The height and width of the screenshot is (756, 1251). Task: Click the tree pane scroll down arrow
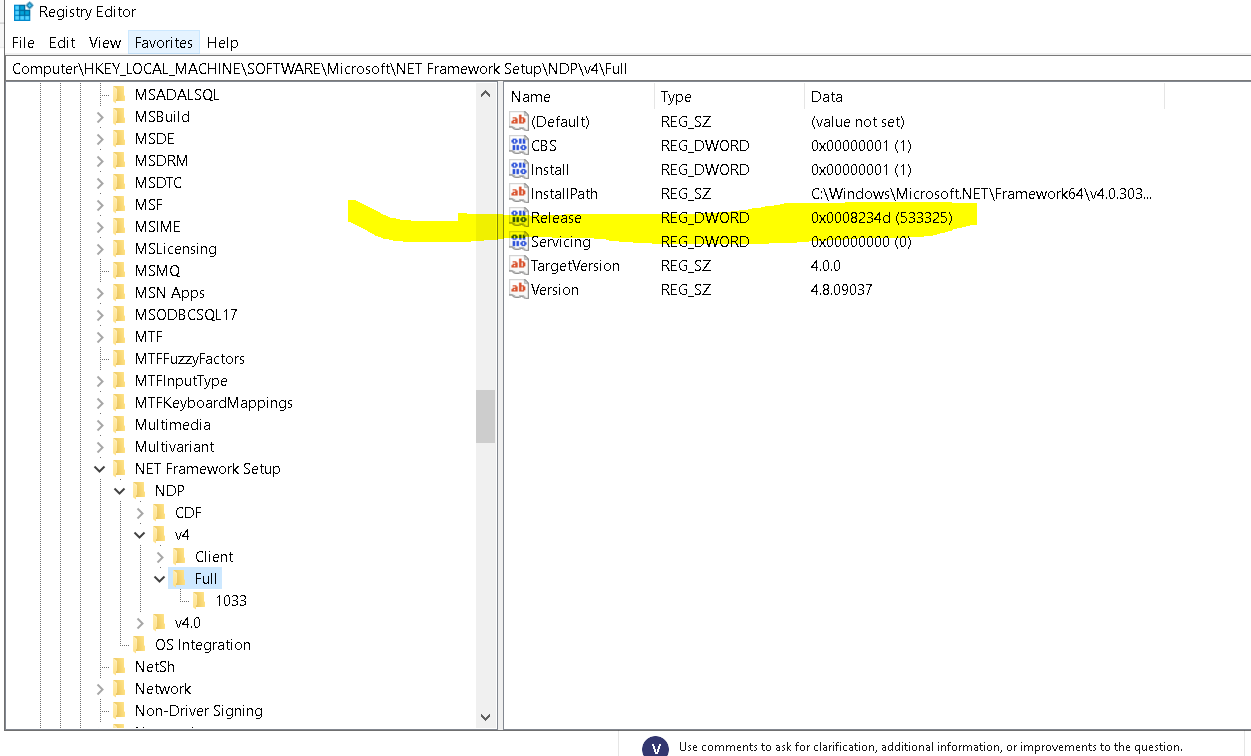[x=486, y=716]
